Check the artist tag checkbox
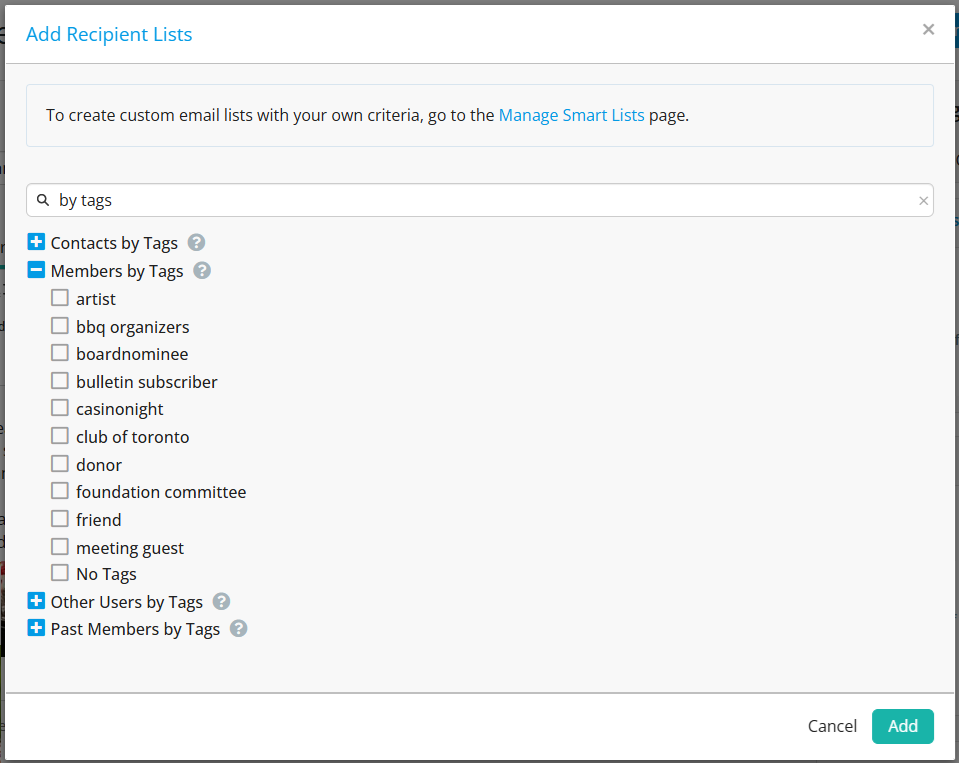This screenshot has width=959, height=763. 60,298
